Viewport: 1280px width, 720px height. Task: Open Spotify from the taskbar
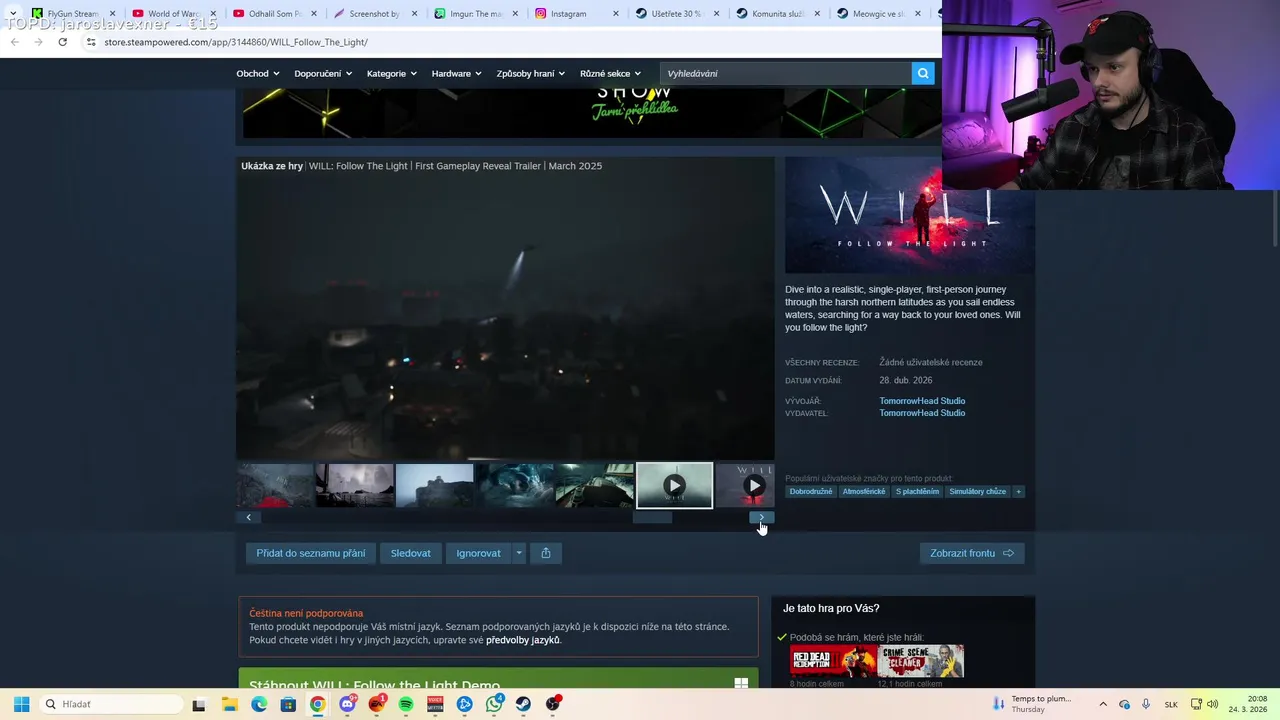pos(406,704)
